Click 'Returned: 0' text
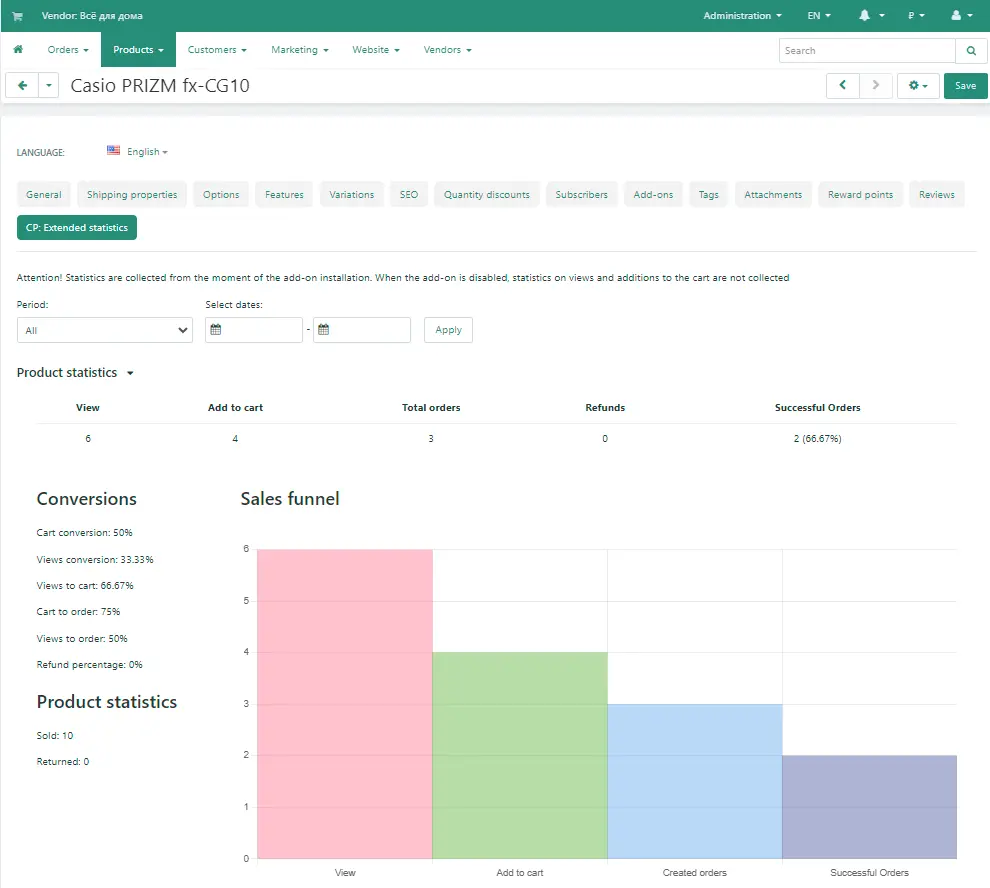Image resolution: width=990 pixels, height=888 pixels. (63, 762)
